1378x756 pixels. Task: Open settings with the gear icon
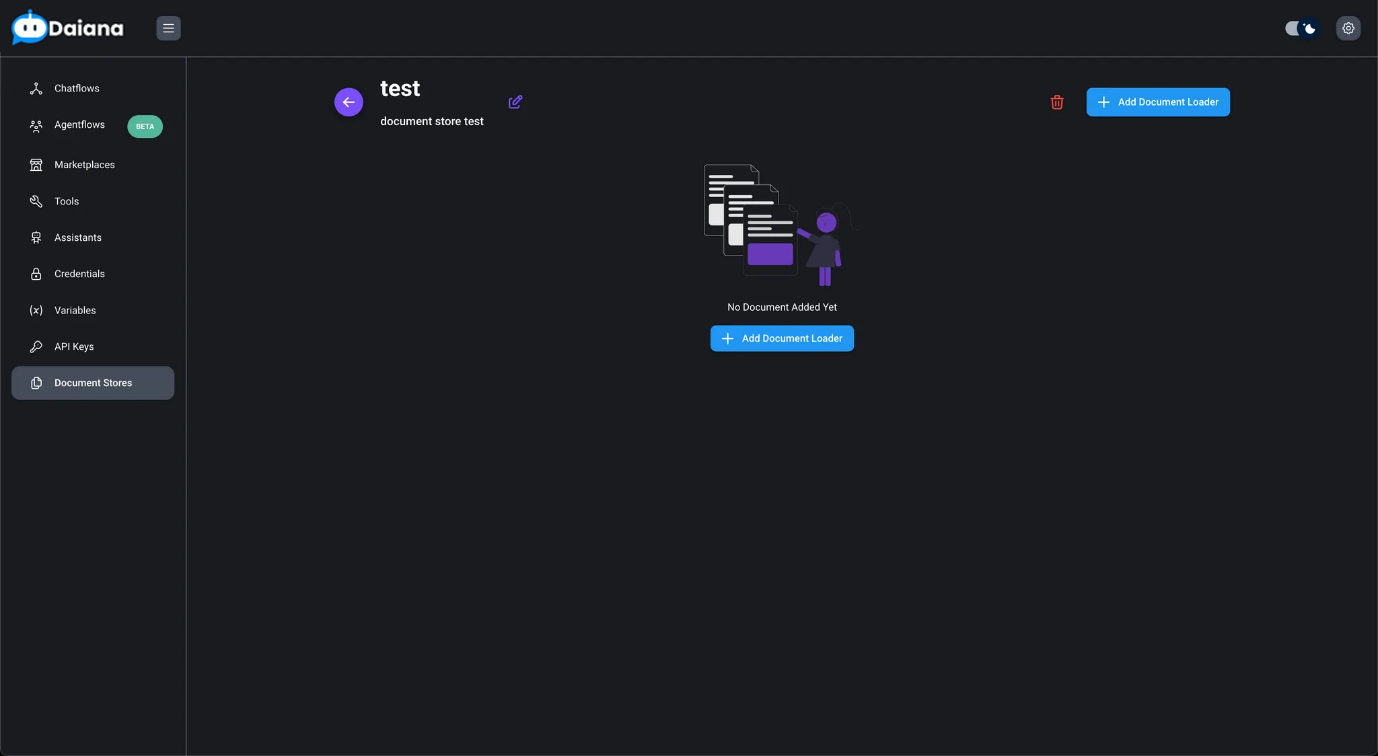click(1348, 28)
